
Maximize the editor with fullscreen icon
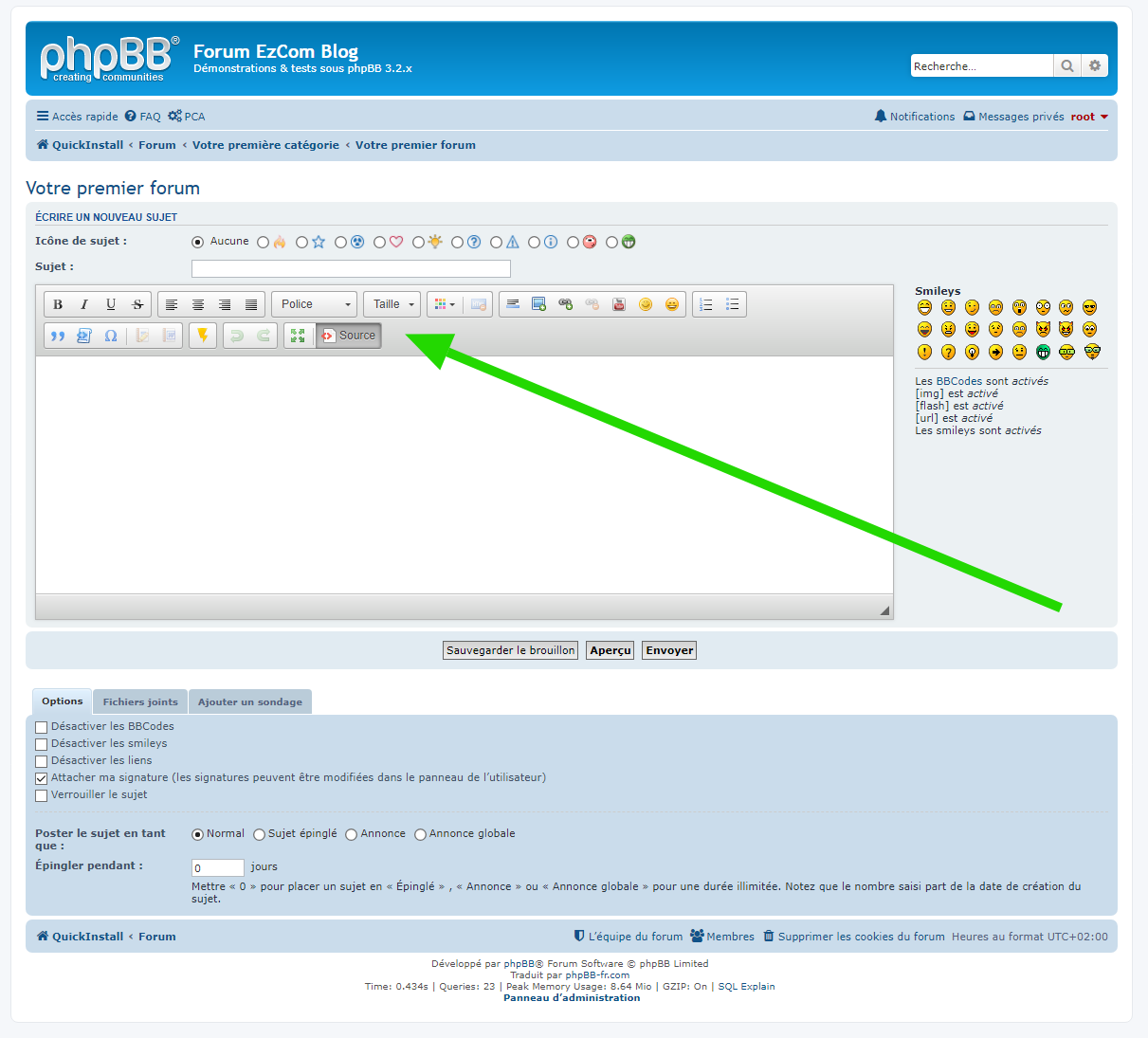pyautogui.click(x=298, y=336)
